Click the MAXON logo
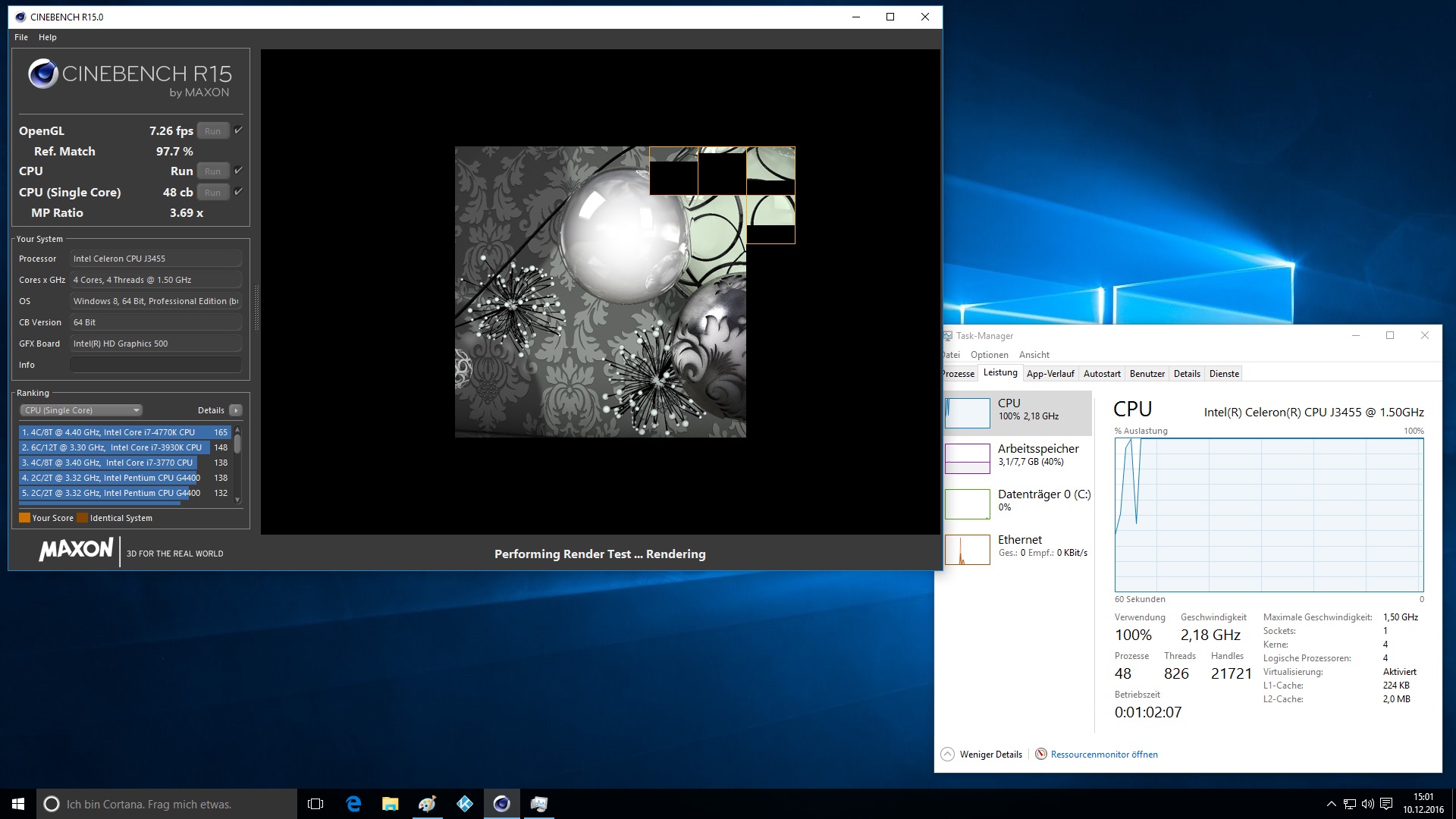 point(76,549)
